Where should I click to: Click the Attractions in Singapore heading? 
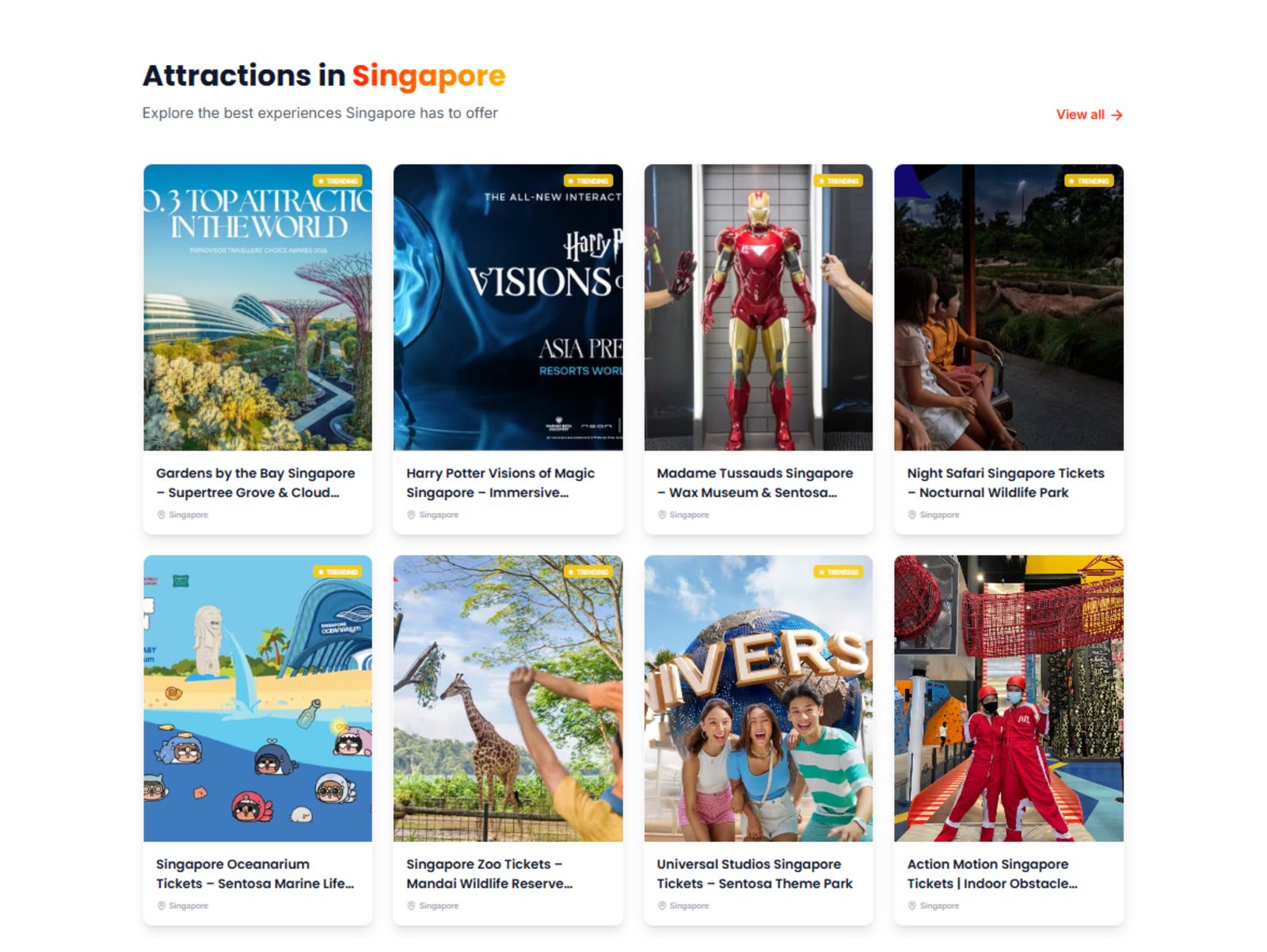point(324,76)
